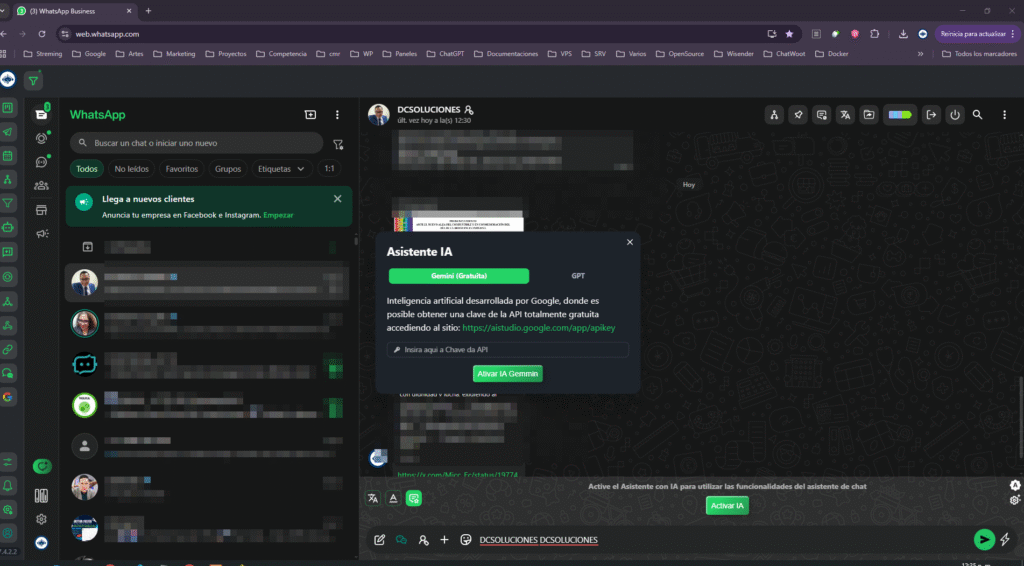Open the translate icon in chat header

[x=846, y=115]
